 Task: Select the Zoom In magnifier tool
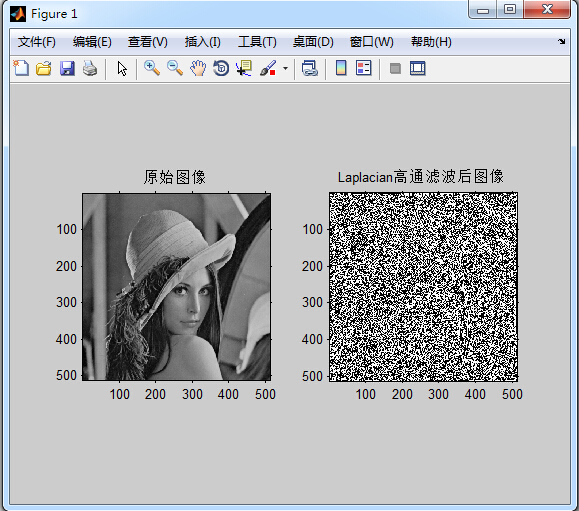152,68
